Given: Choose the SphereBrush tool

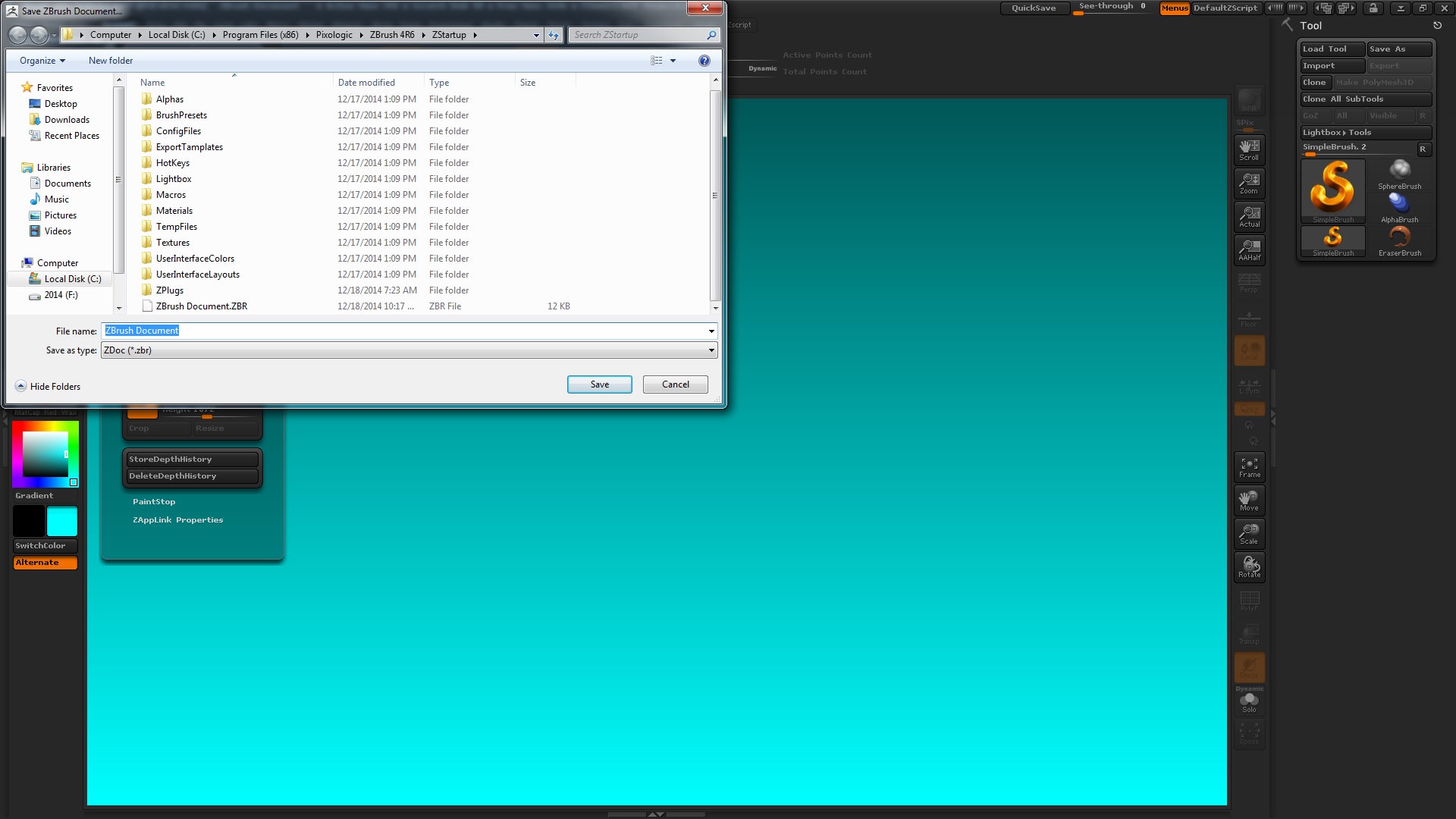Looking at the screenshot, I should point(1399,174).
